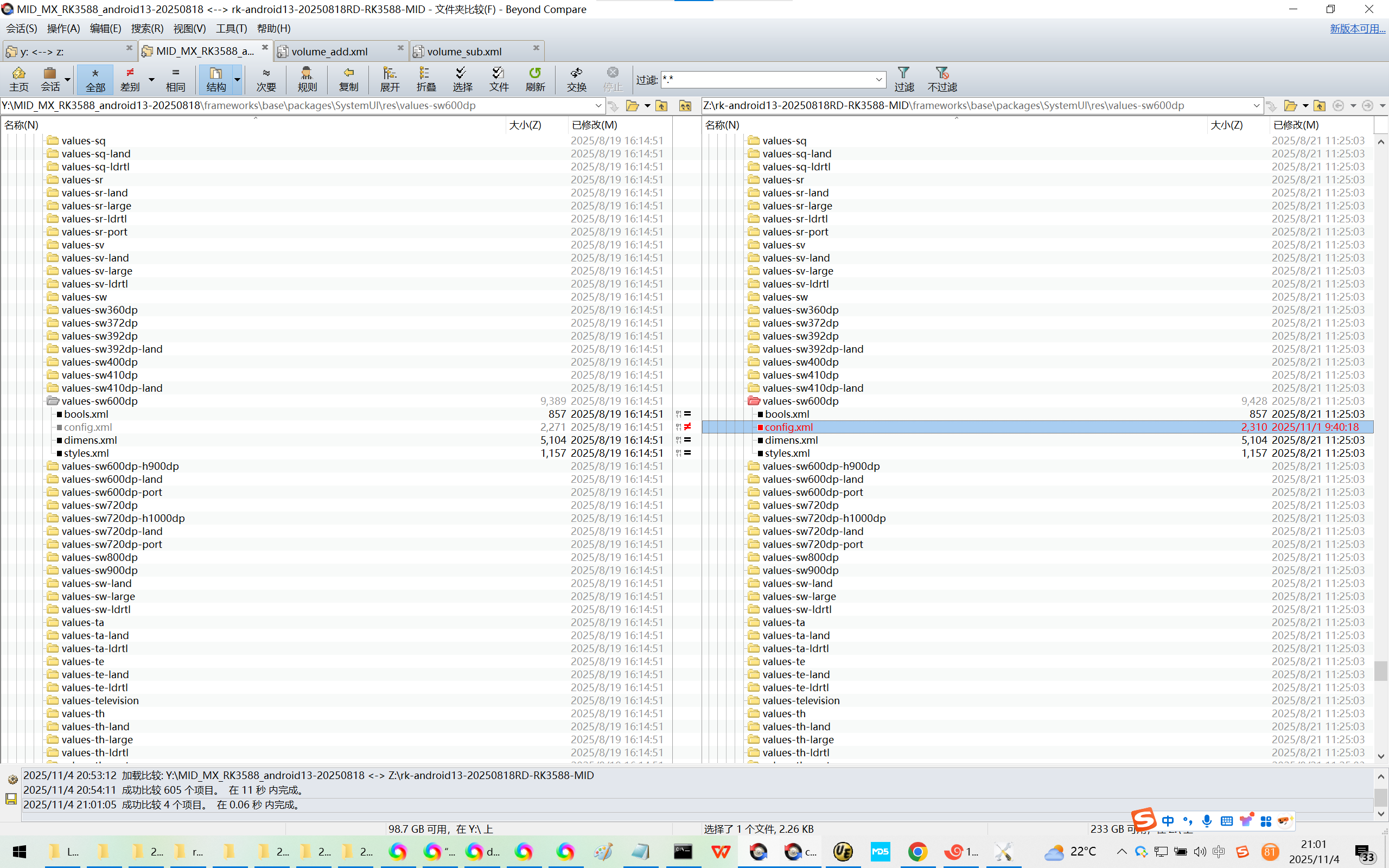Screen dimensions: 1389x868
Task: Click the new version available (新版本可用) link
Action: tap(1358, 28)
